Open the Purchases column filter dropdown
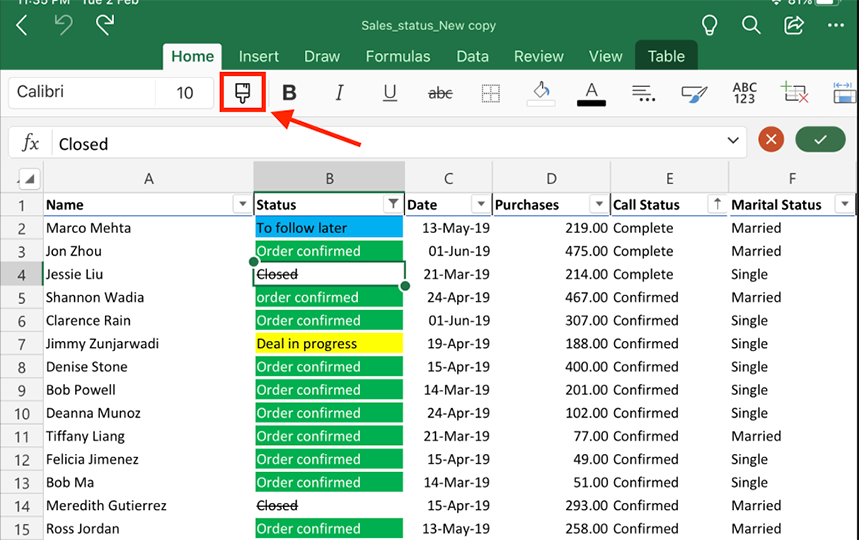This screenshot has width=859, height=540. coord(598,204)
